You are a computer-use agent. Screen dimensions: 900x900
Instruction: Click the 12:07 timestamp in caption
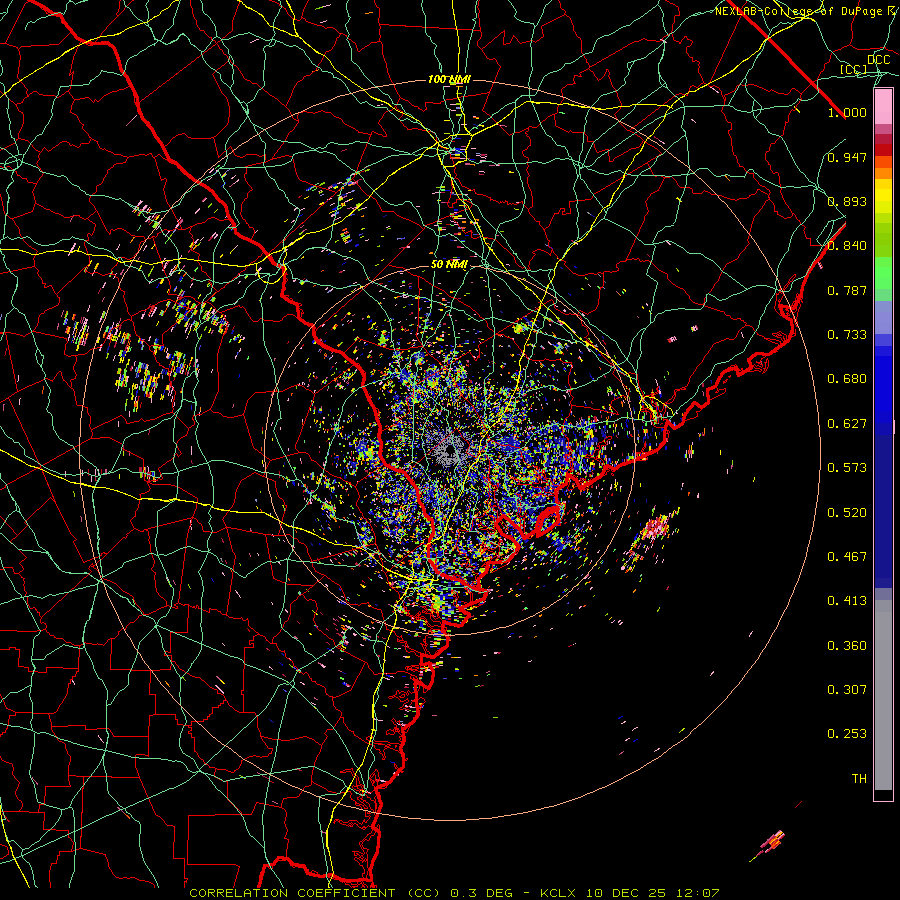tap(696, 893)
